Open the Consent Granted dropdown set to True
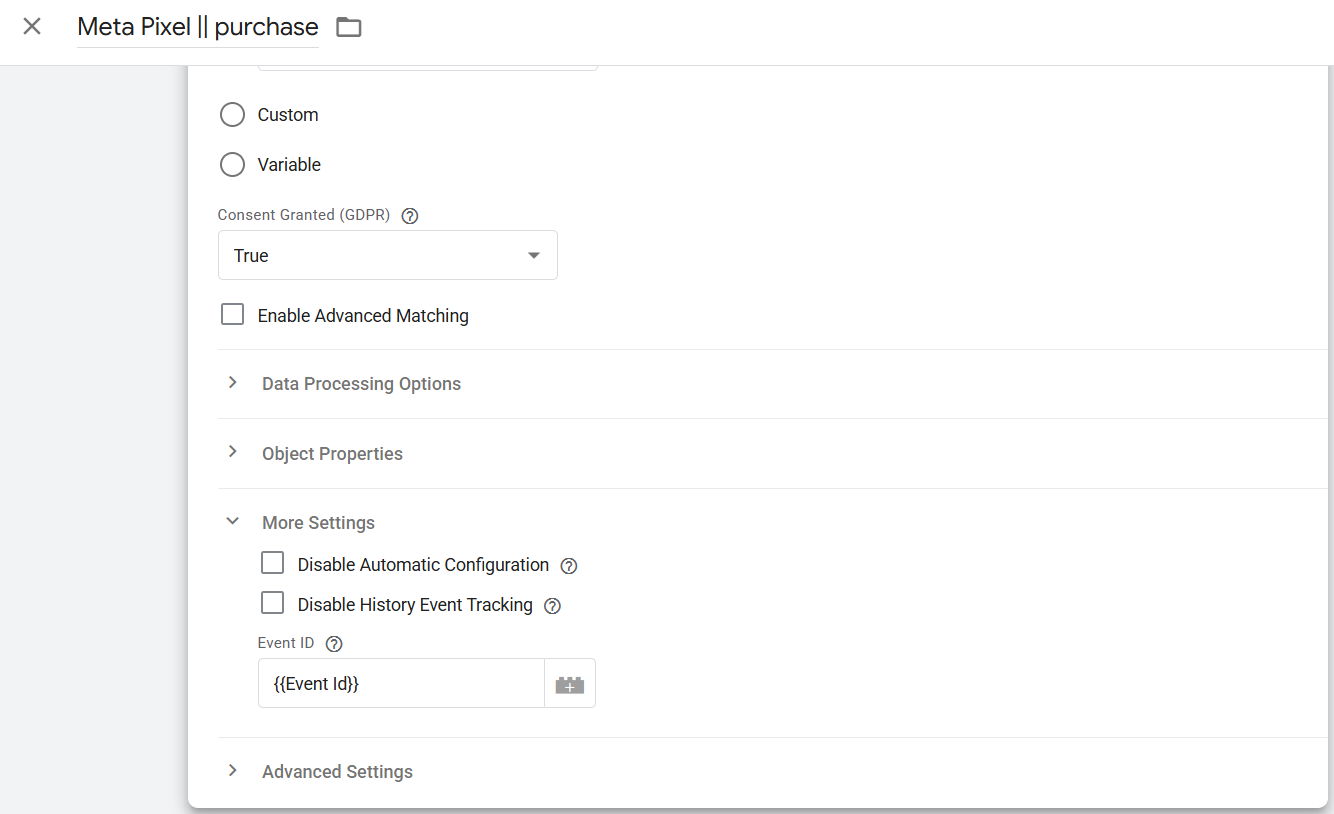The width and height of the screenshot is (1334, 814). pyautogui.click(x=388, y=256)
